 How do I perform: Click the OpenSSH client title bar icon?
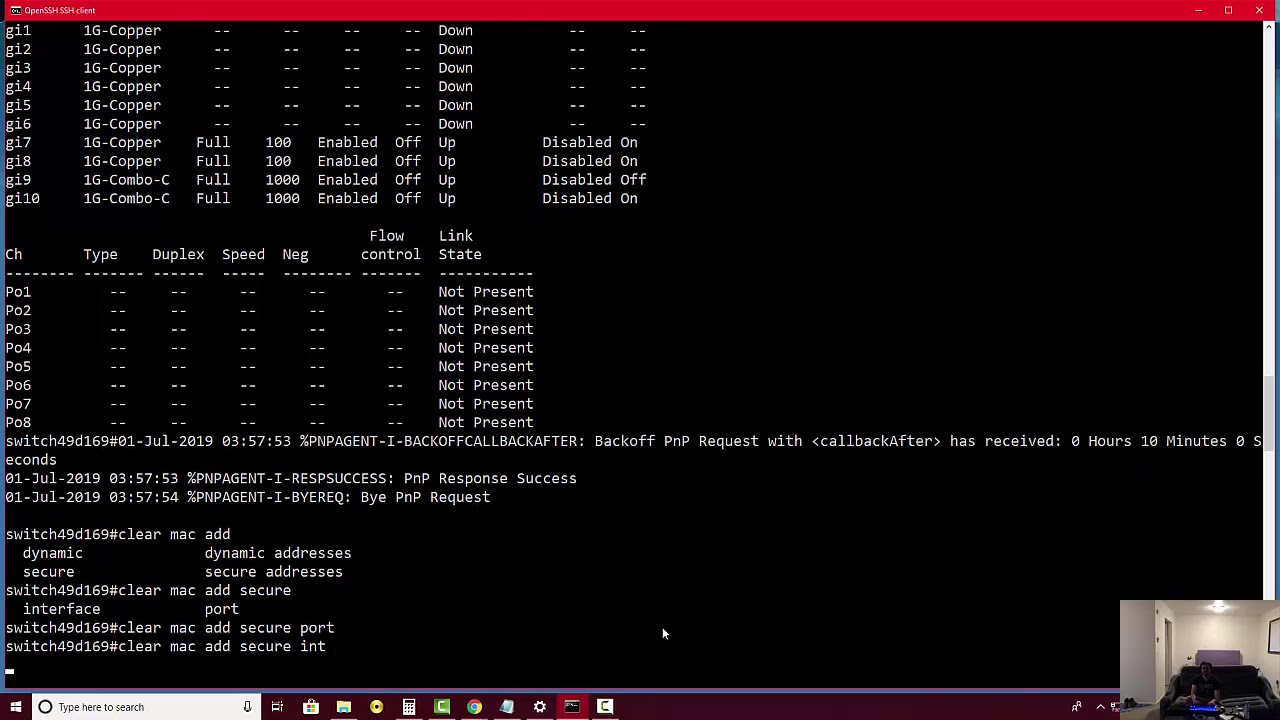[14, 10]
